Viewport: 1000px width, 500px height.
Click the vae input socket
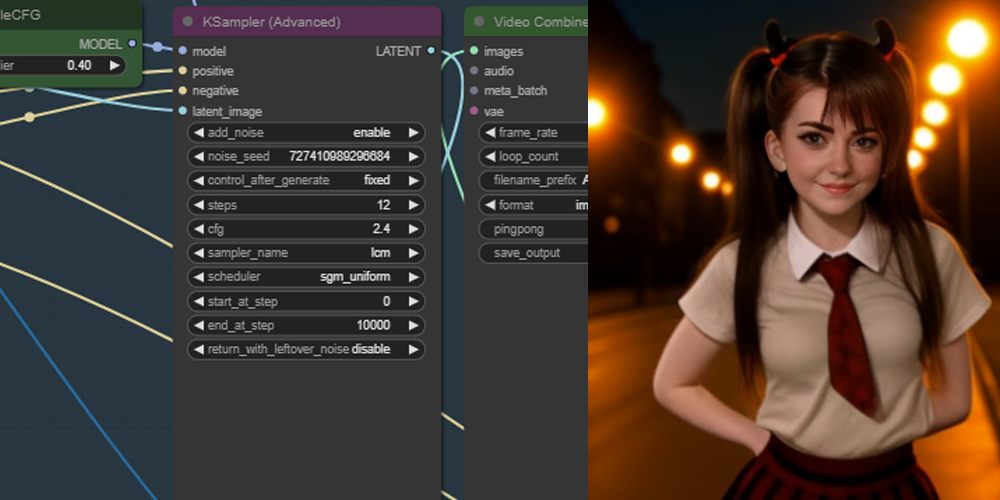pyautogui.click(x=474, y=111)
